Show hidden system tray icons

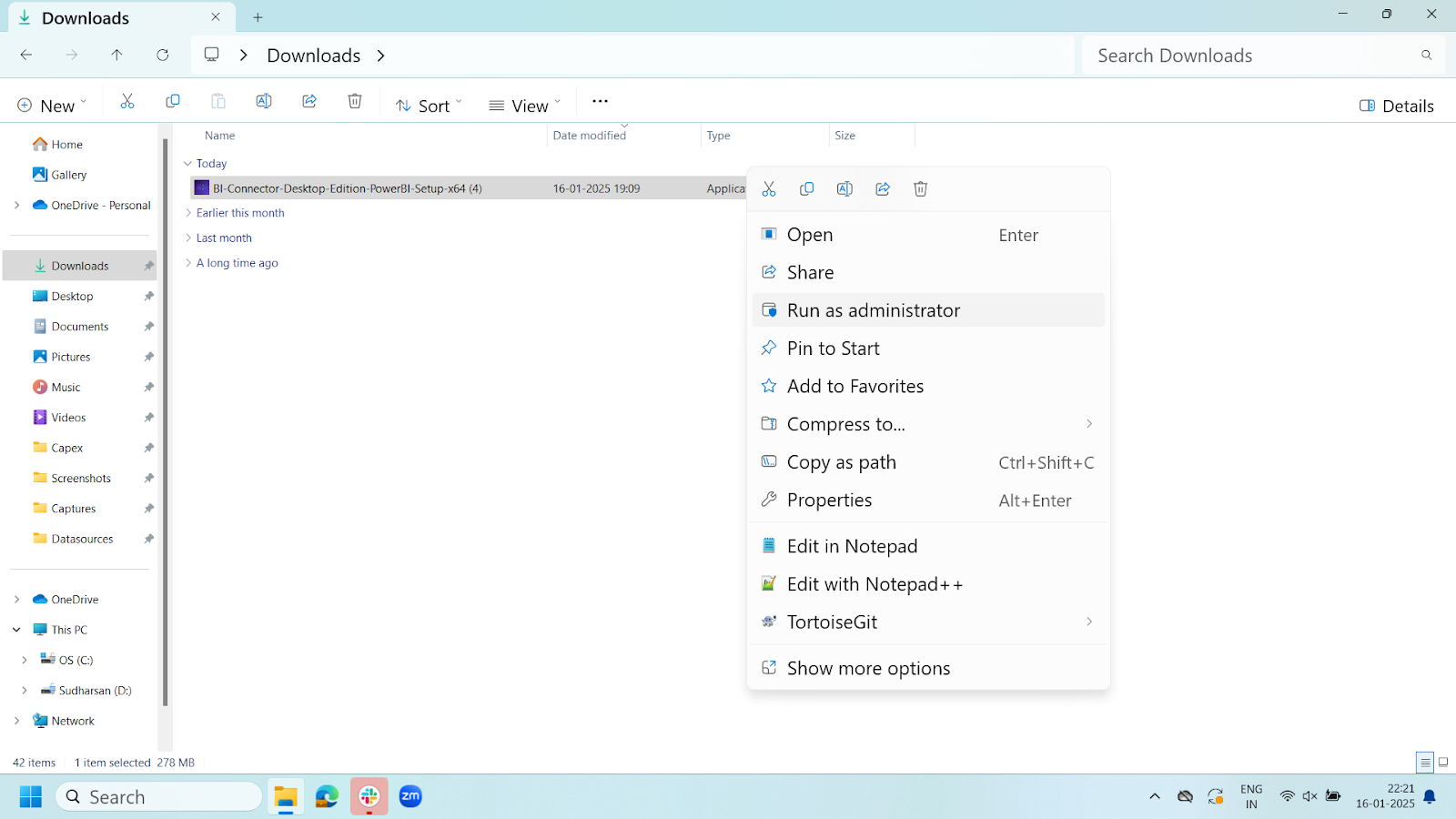[1155, 797]
